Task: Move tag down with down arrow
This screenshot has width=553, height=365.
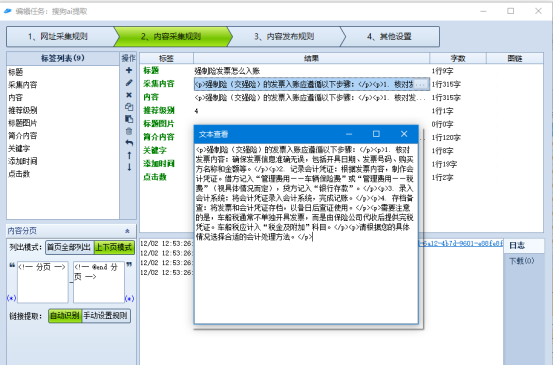Action: tap(129, 167)
